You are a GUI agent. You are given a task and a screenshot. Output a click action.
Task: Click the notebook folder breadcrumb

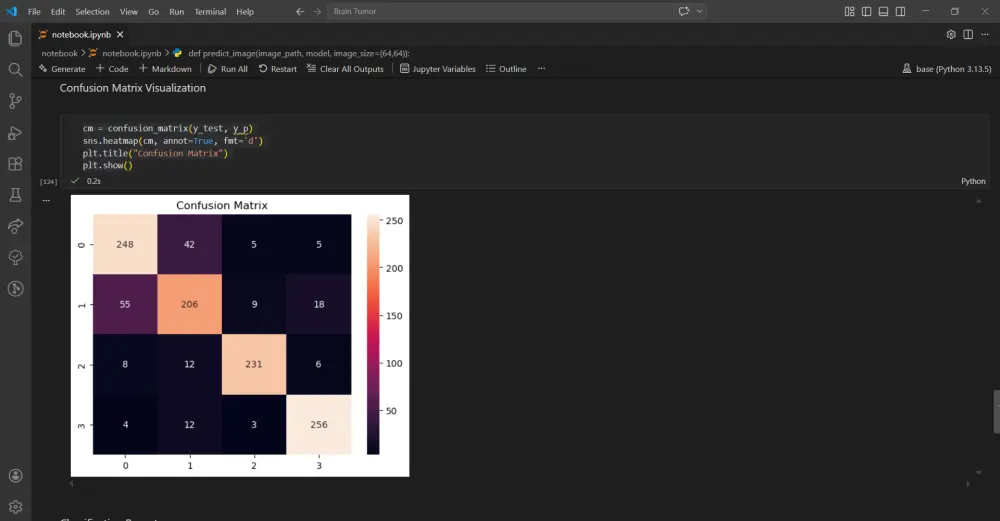[x=59, y=54]
